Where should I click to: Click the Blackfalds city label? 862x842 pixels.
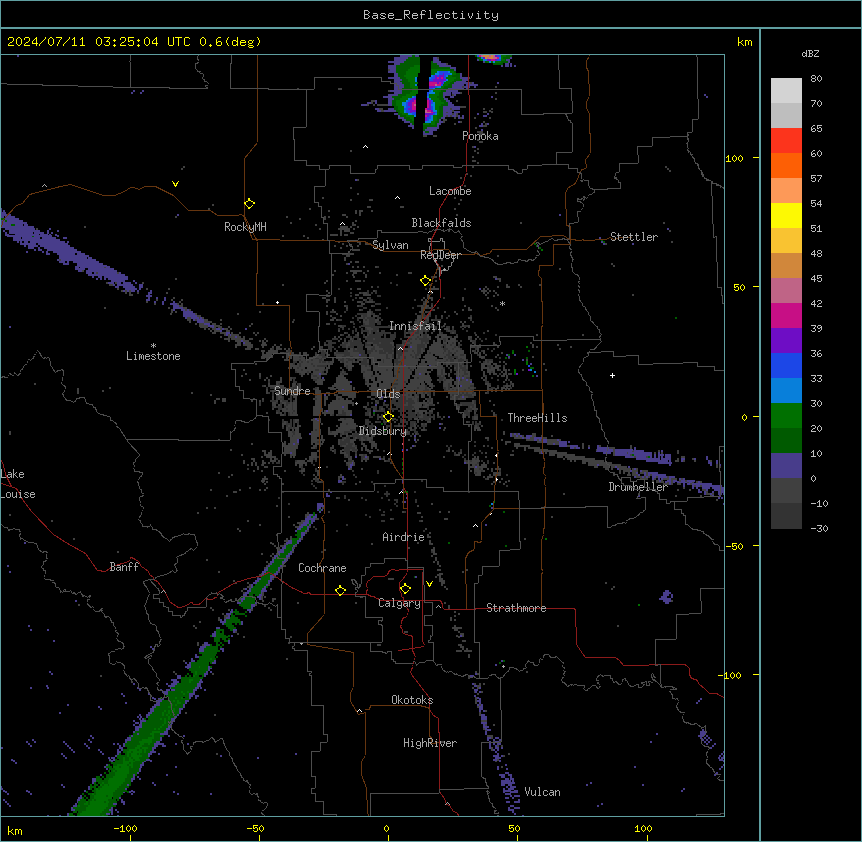(x=441, y=223)
